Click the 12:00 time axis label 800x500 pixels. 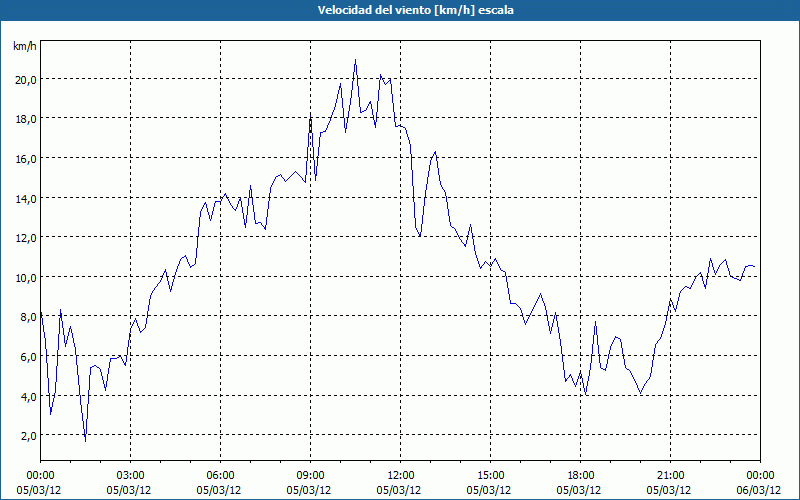click(401, 475)
